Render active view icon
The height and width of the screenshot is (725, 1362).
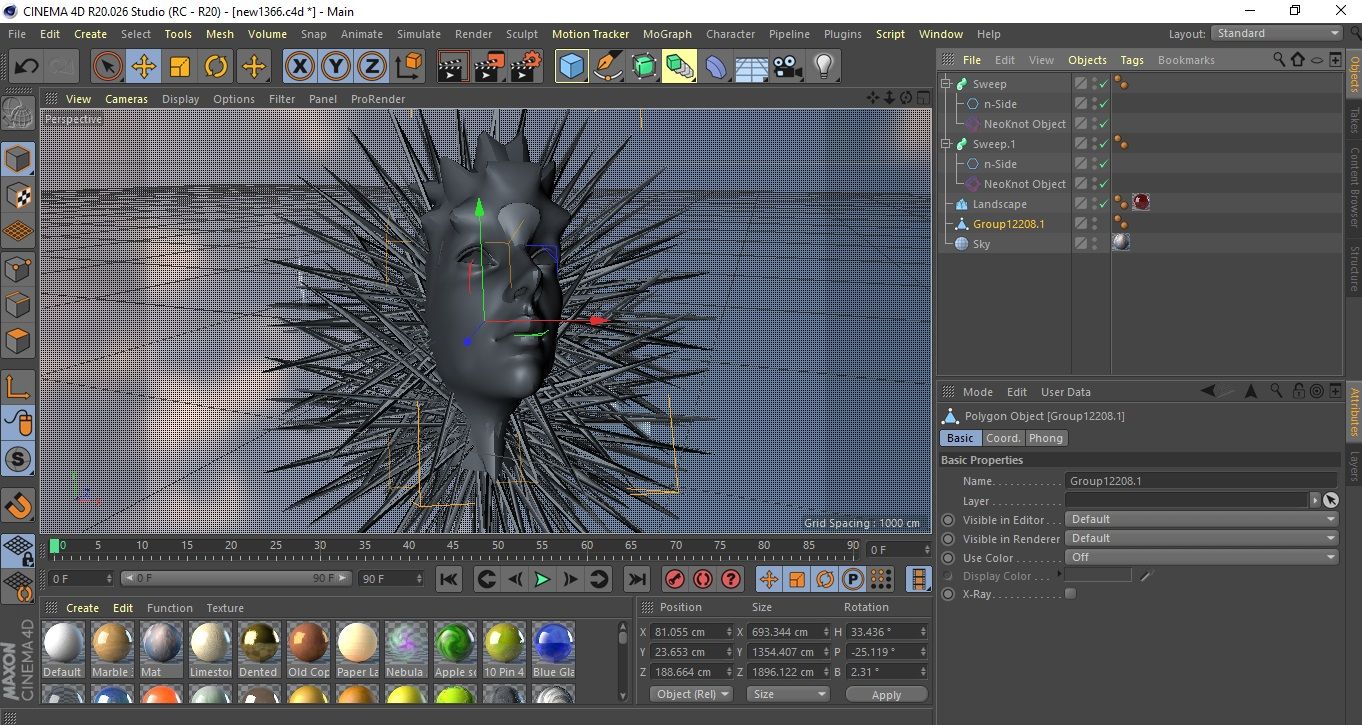coord(453,67)
